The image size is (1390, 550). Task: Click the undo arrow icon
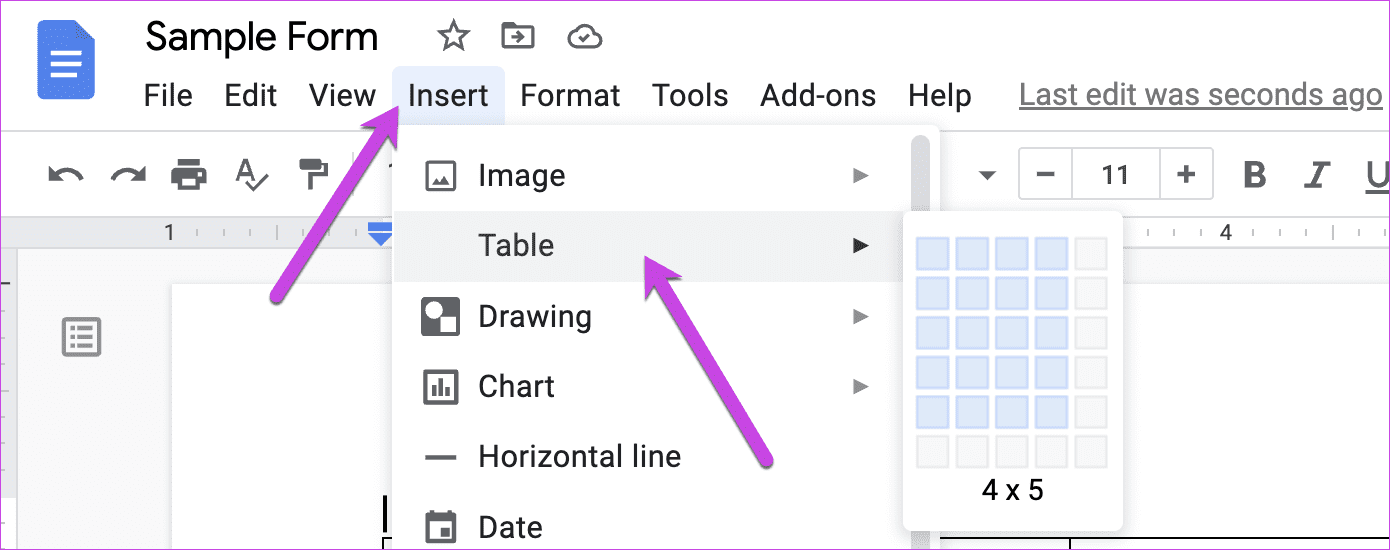66,175
